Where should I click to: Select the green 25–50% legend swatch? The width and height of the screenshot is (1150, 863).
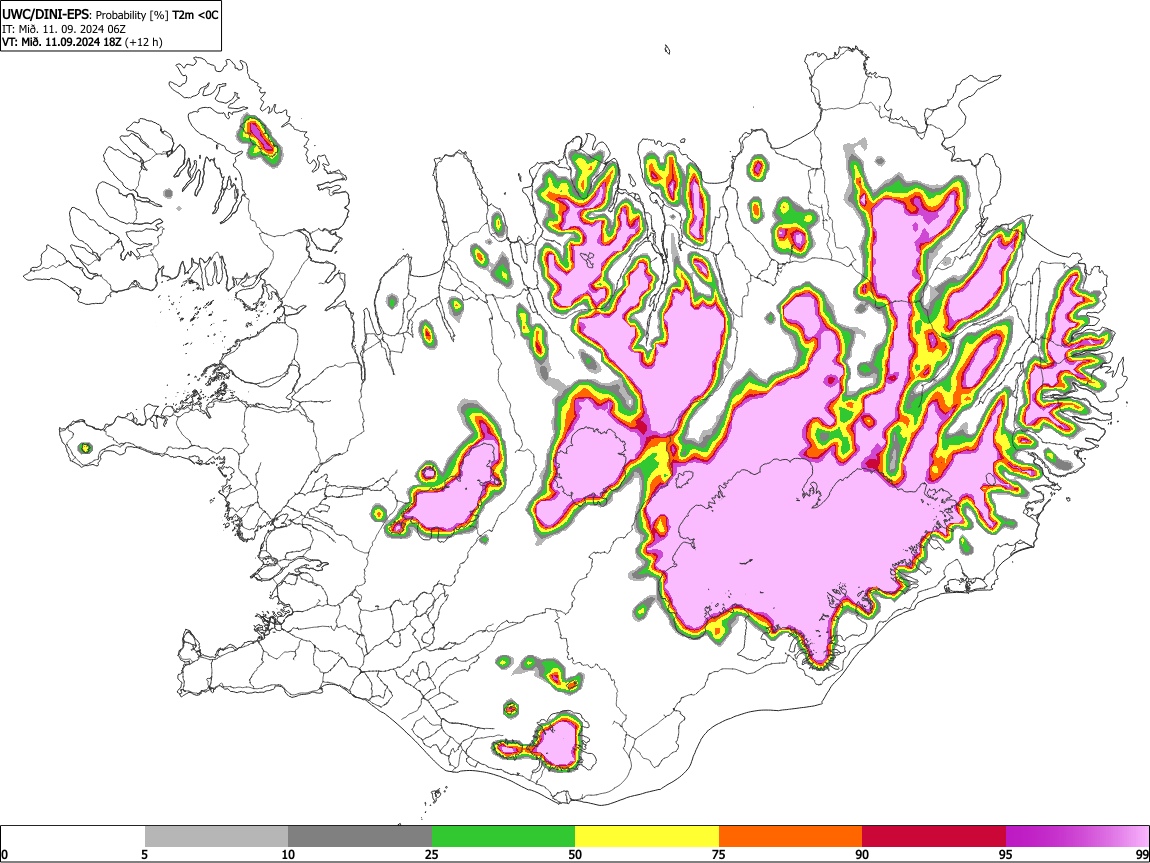click(x=503, y=837)
